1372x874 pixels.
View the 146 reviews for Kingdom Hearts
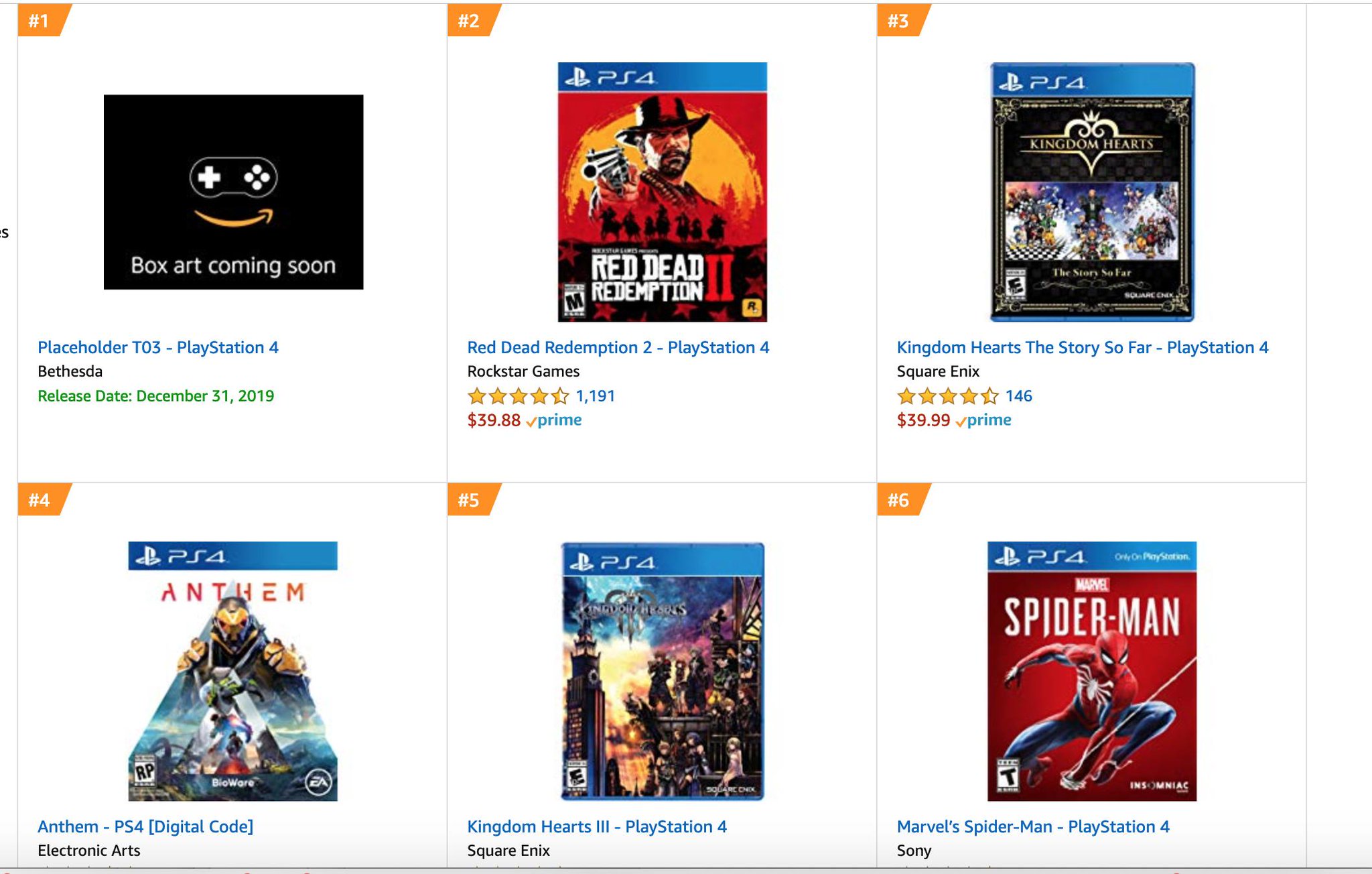point(1019,396)
